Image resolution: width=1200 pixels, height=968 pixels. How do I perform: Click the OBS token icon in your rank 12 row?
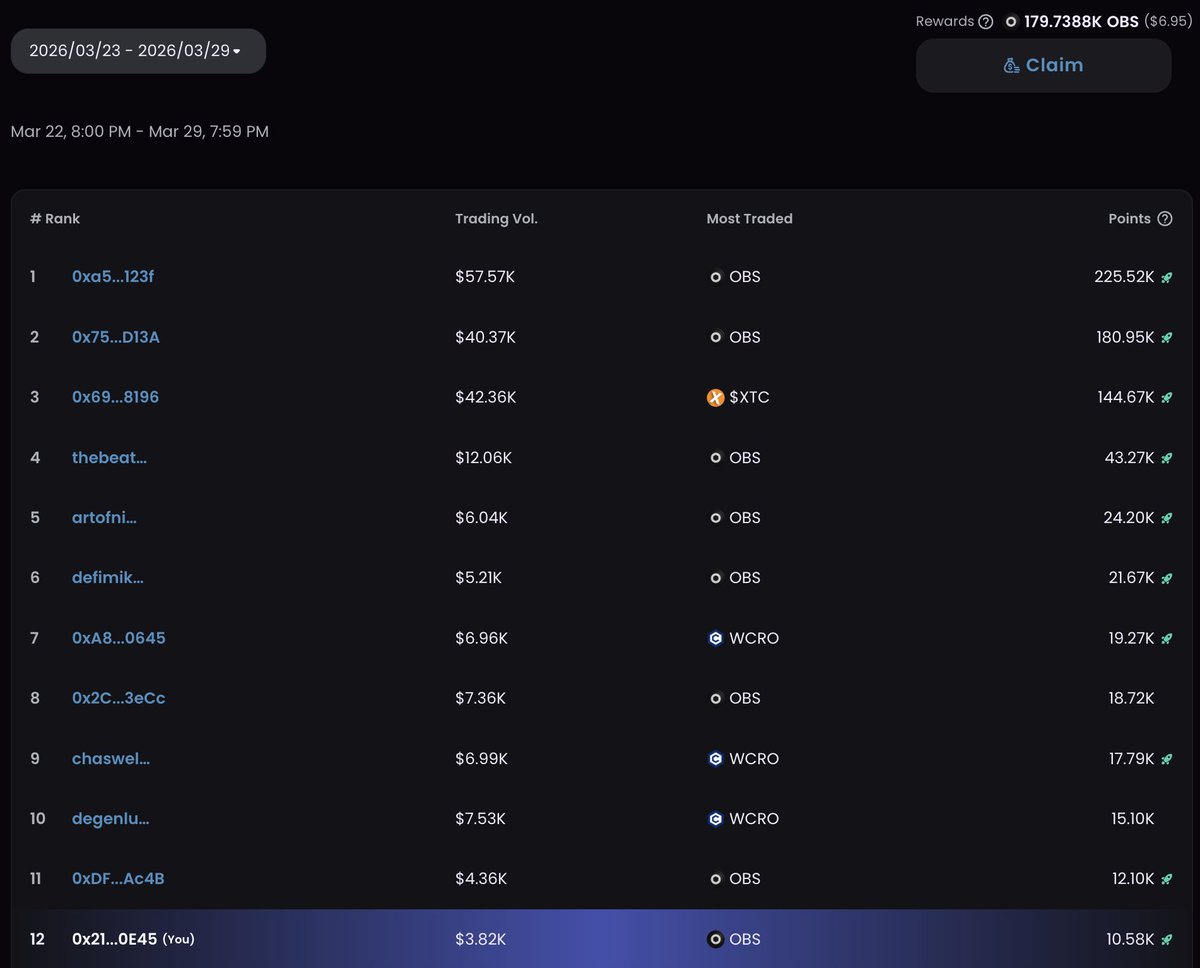pos(715,939)
